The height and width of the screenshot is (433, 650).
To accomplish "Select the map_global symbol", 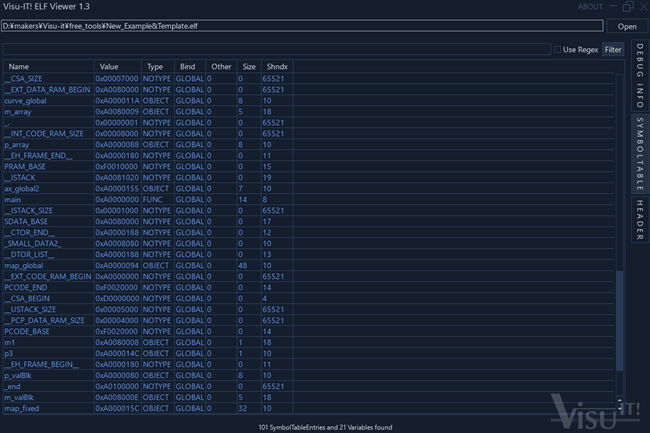I will (x=308, y=265).
